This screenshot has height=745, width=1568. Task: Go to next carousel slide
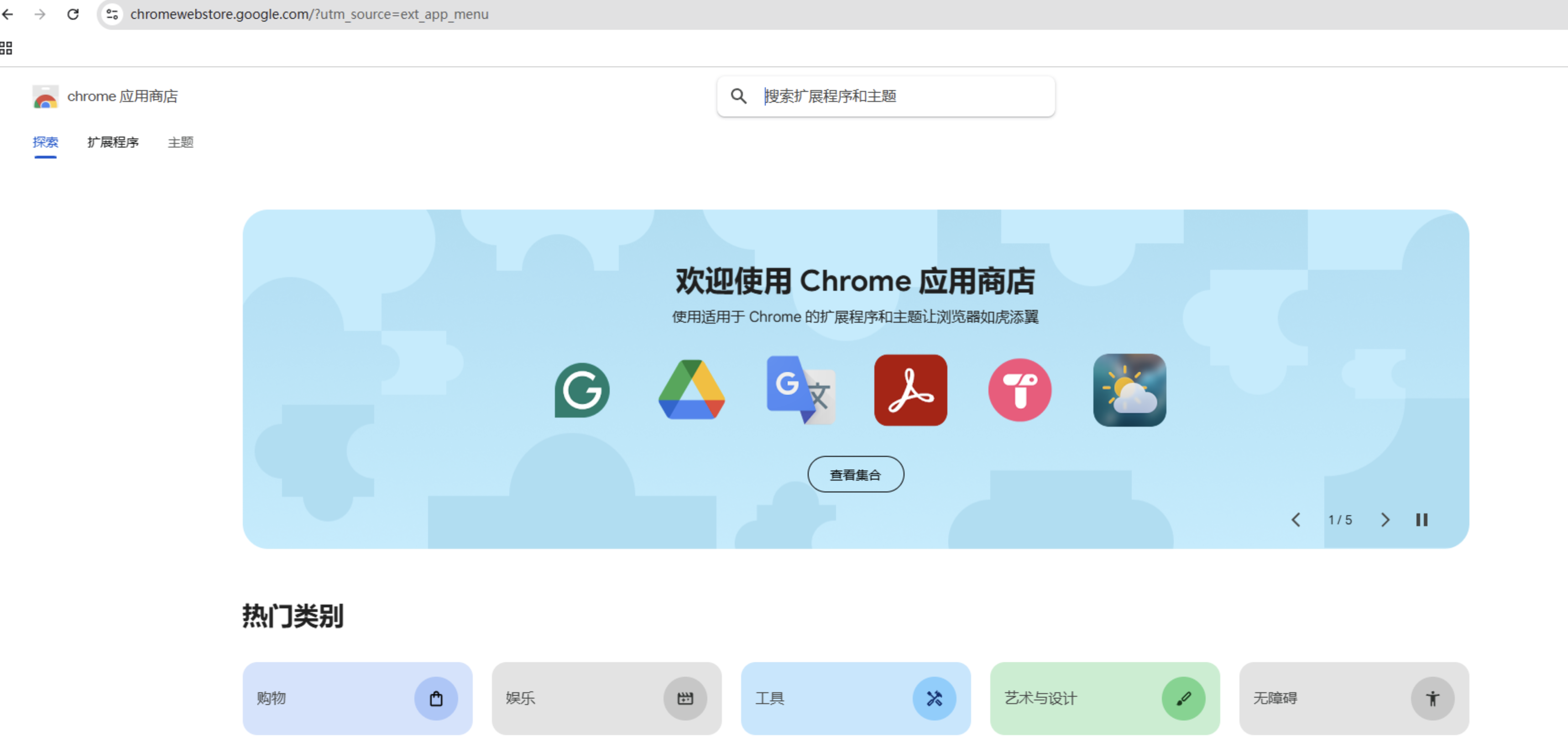click(1385, 520)
